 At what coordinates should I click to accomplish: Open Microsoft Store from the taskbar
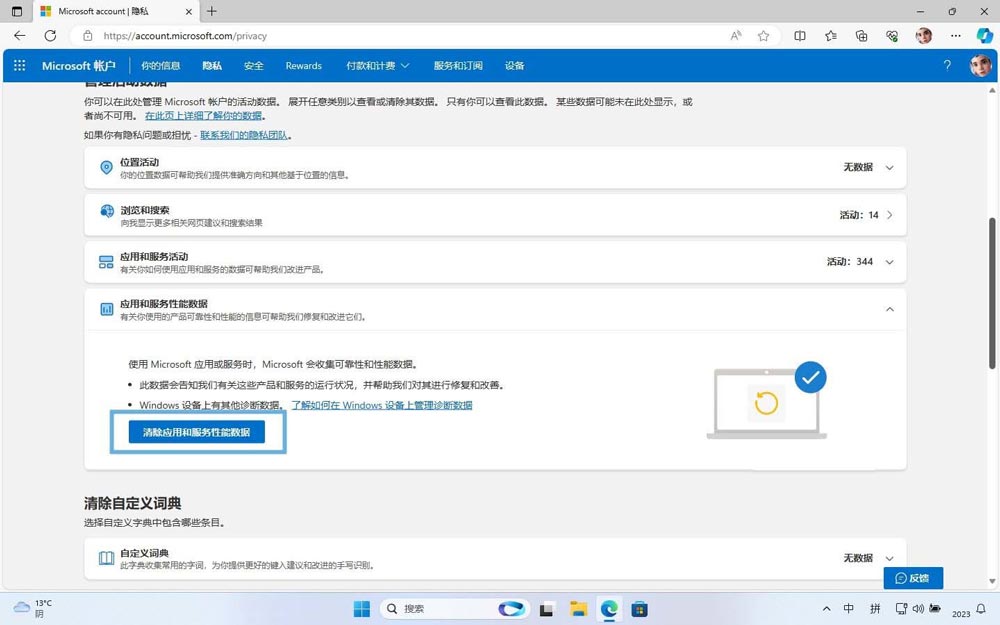point(638,608)
